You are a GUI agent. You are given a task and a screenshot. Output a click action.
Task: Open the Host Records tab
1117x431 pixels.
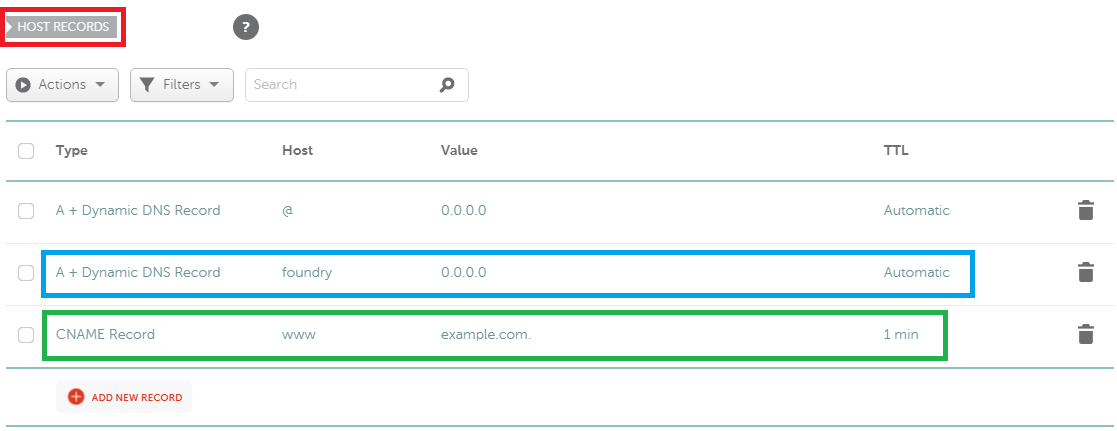click(x=63, y=27)
